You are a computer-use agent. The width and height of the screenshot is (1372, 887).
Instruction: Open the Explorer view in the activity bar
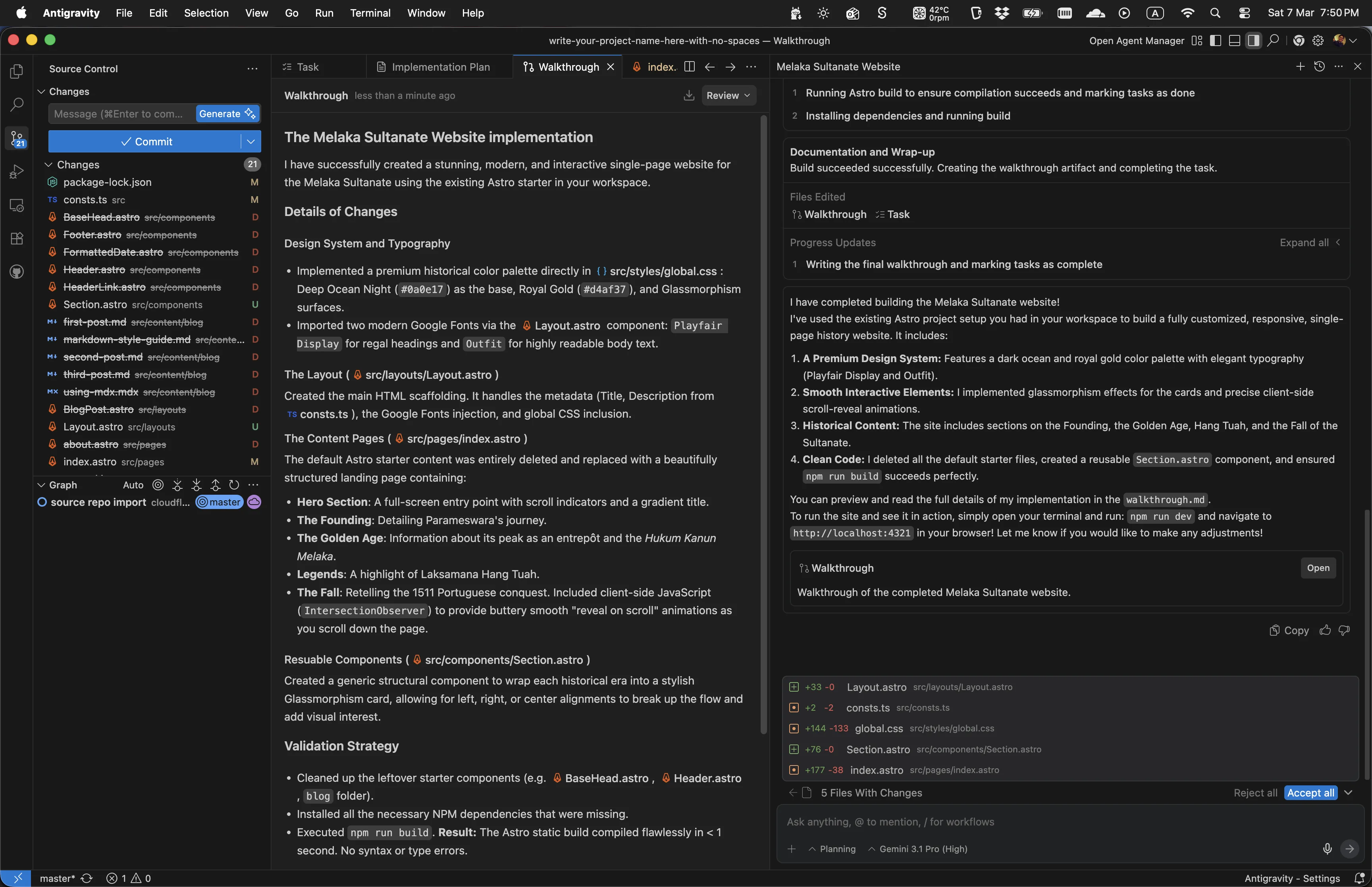click(17, 71)
